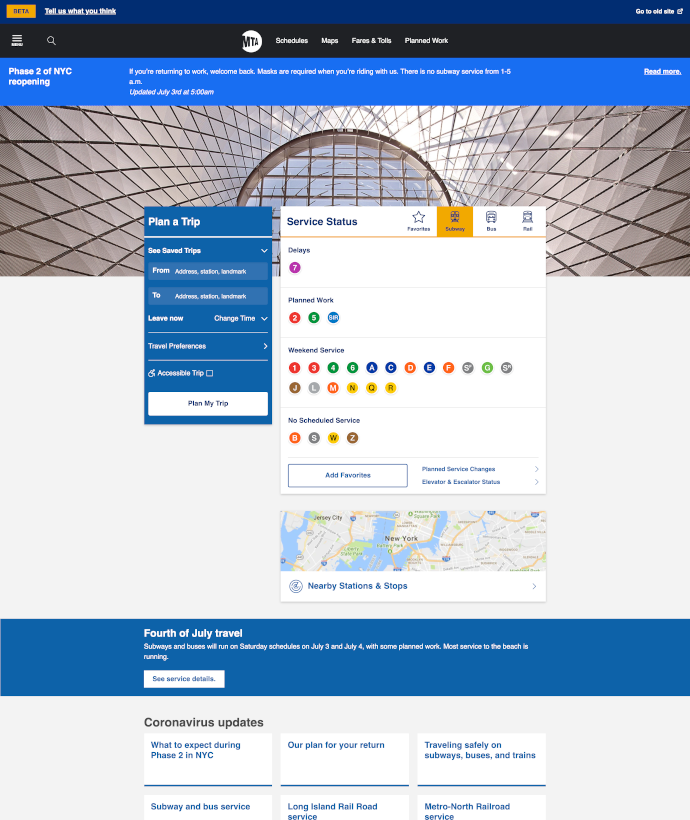The image size is (690, 820).
Task: Switch to the Rail status tab
Action: coord(527,221)
